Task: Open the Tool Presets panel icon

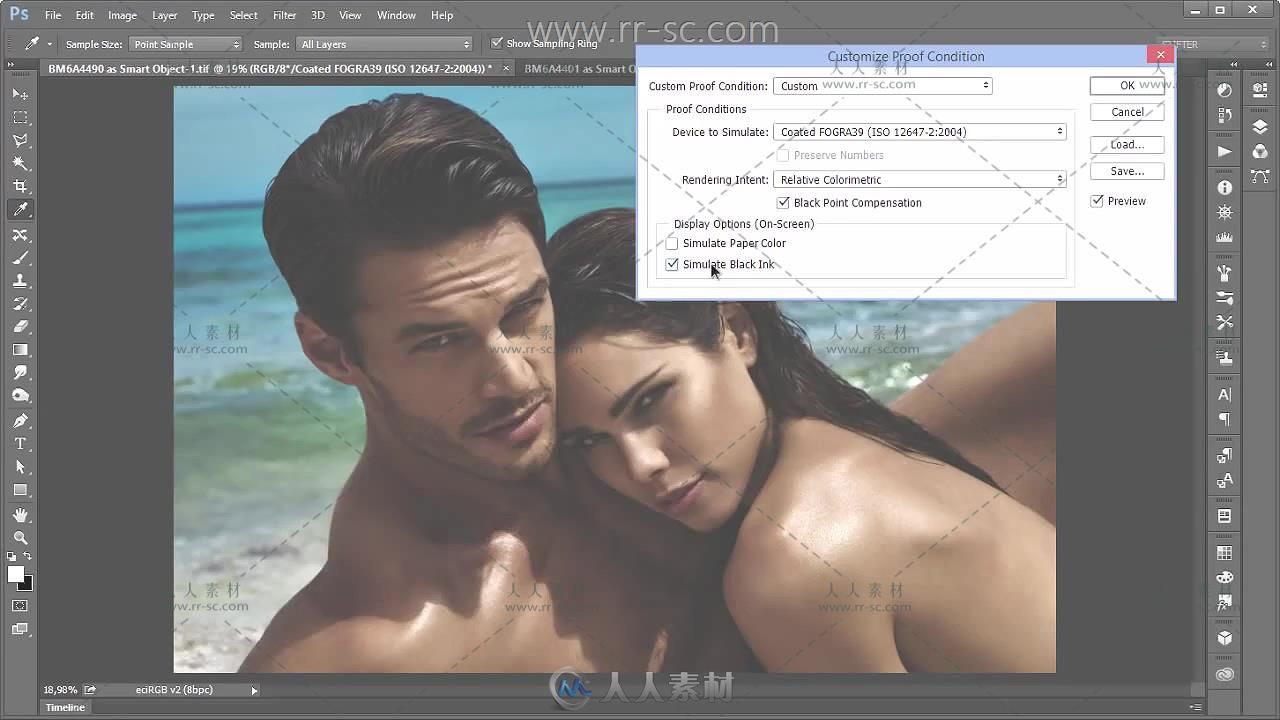Action: 1225,323
